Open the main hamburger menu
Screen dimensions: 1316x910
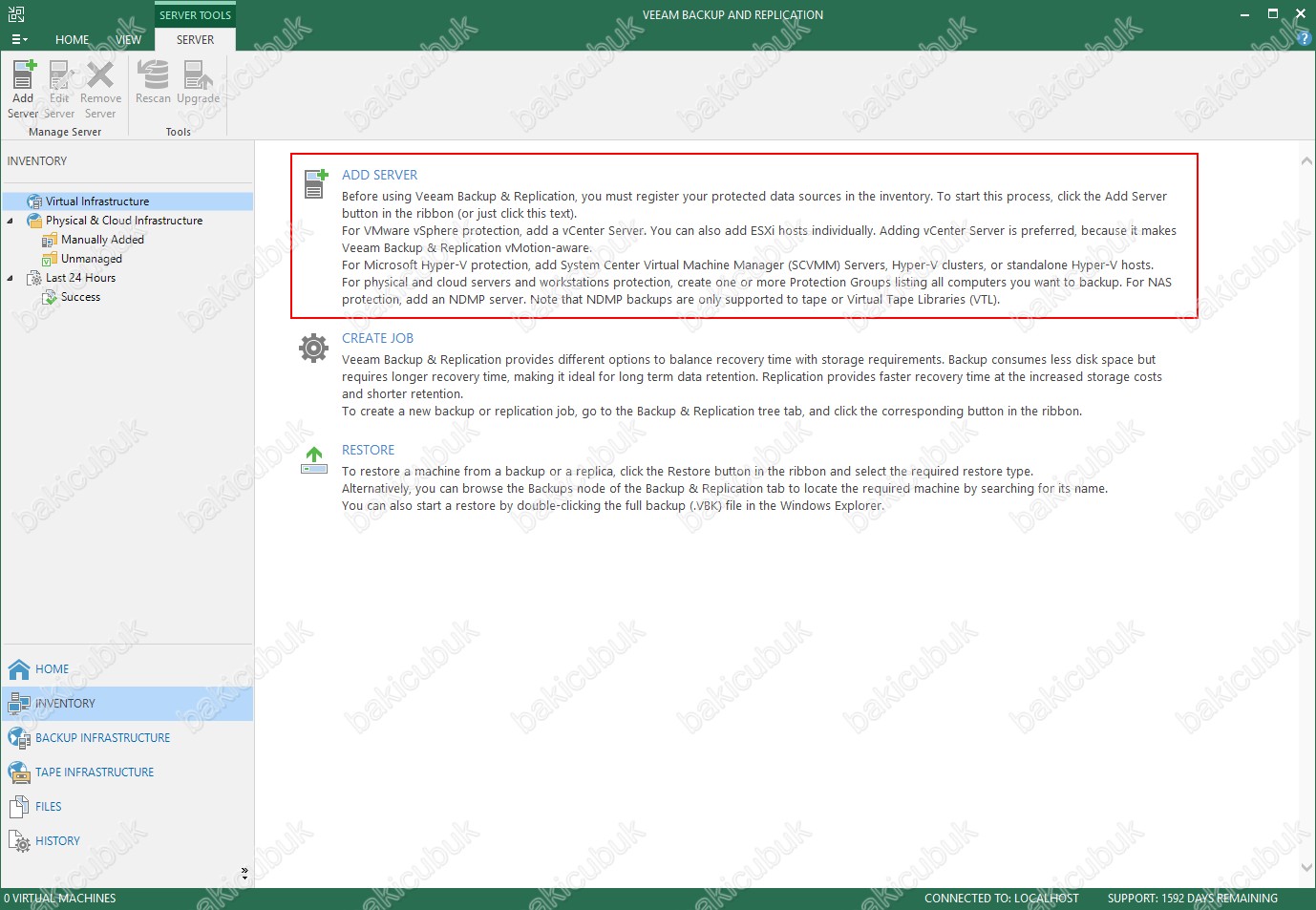pos(19,39)
